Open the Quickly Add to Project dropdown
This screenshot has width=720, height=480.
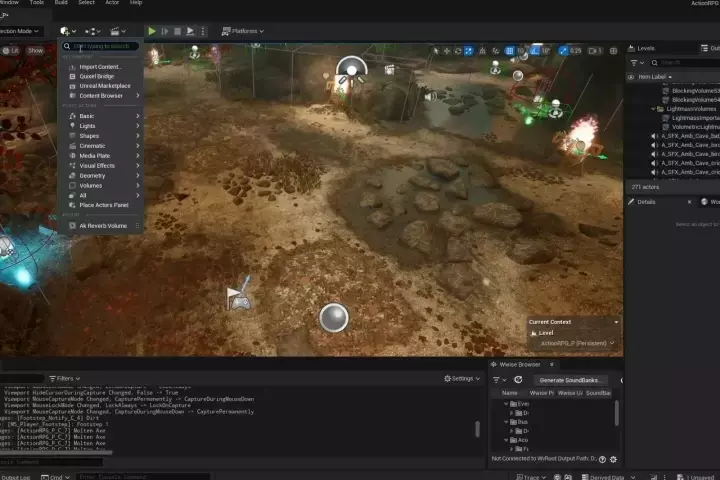(68, 31)
